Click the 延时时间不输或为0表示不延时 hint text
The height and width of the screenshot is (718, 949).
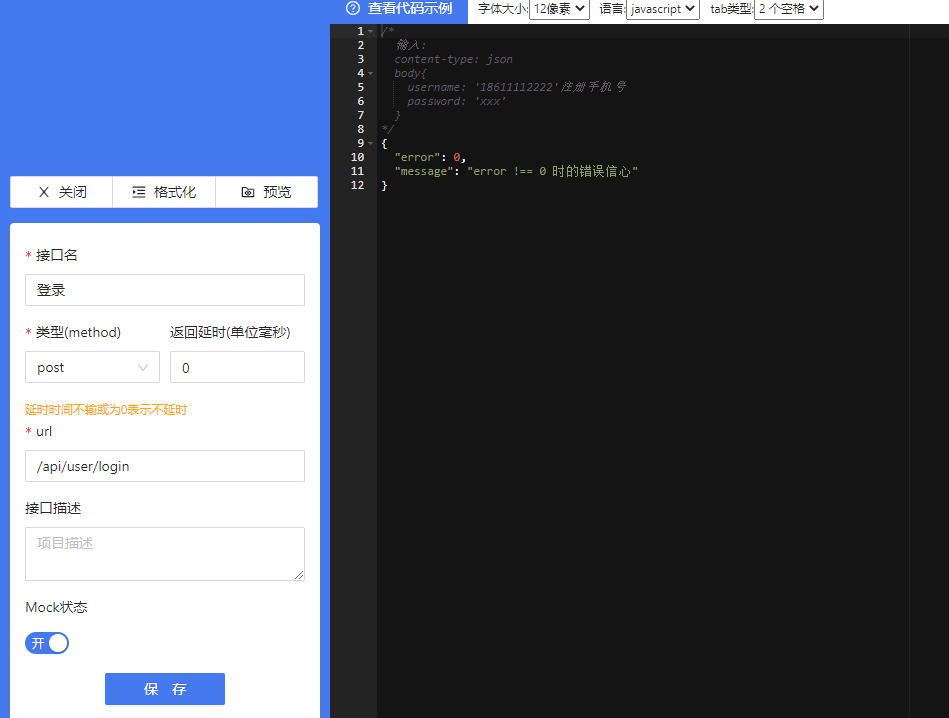click(x=106, y=410)
